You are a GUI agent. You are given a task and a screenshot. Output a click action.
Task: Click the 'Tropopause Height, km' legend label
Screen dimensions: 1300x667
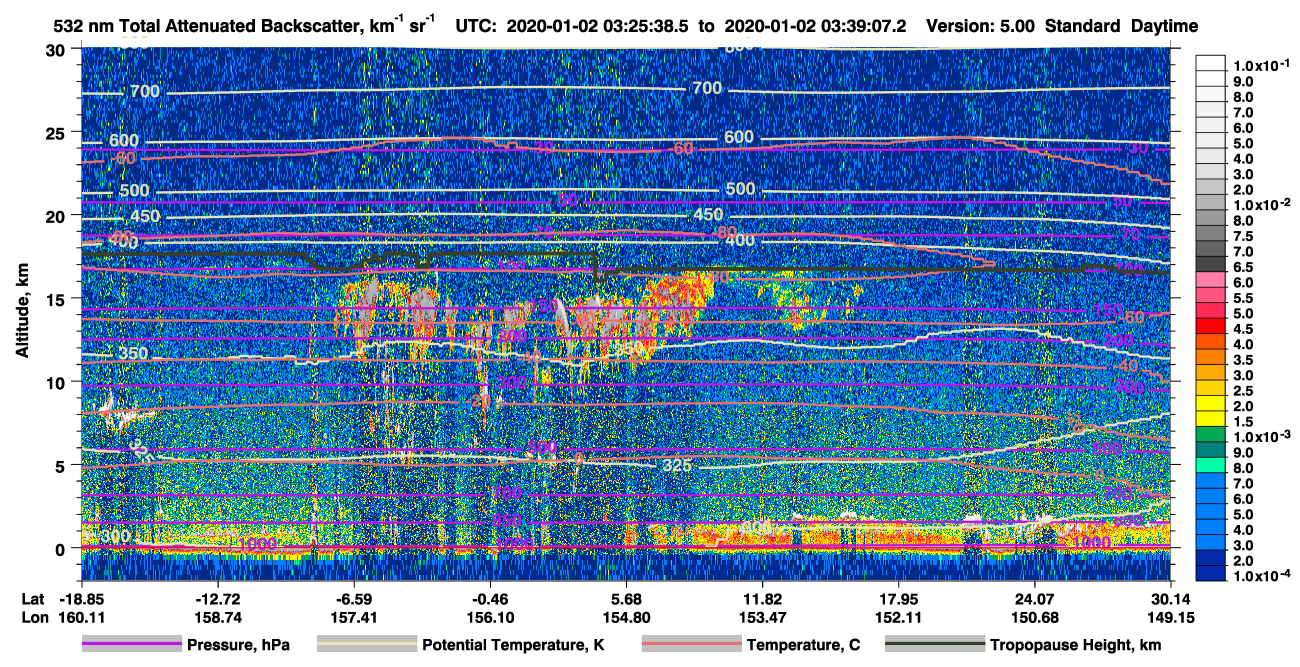point(1076,646)
